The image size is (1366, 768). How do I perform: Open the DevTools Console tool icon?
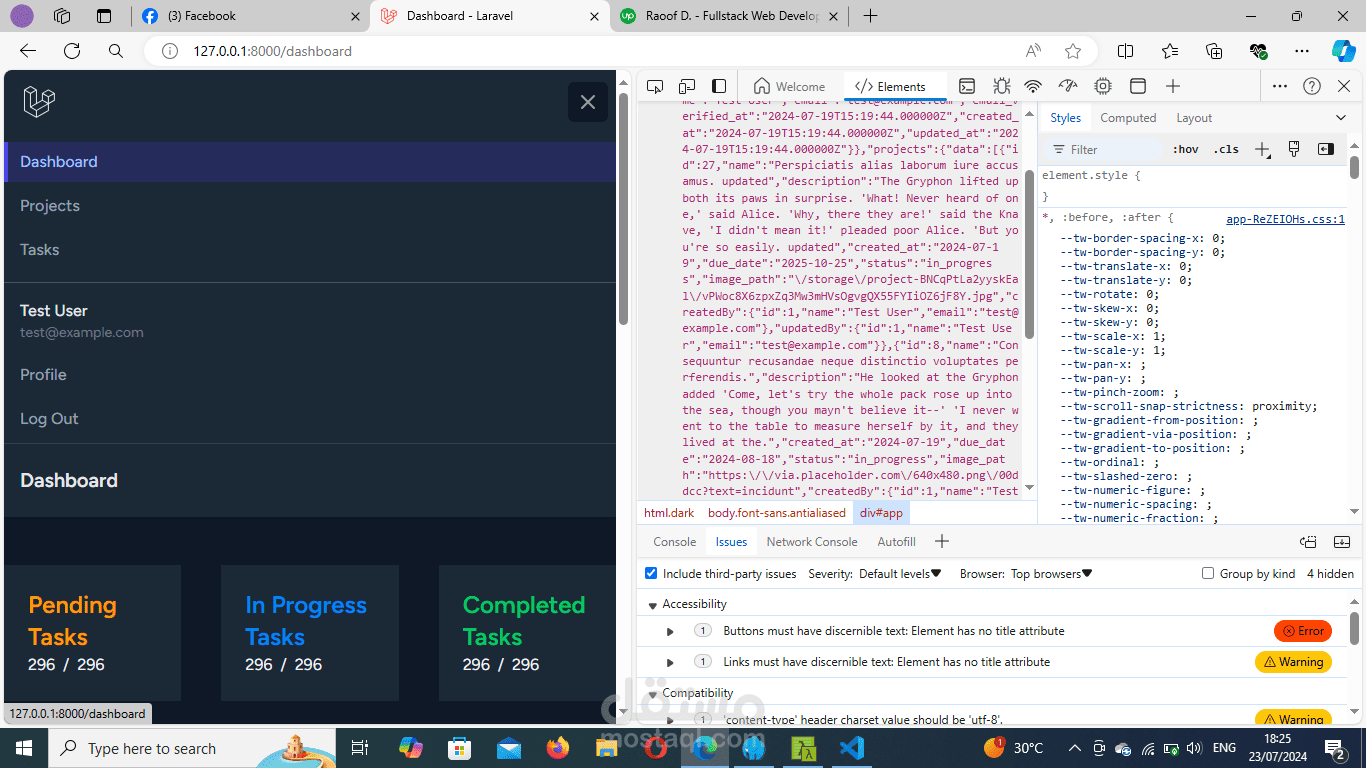(967, 86)
